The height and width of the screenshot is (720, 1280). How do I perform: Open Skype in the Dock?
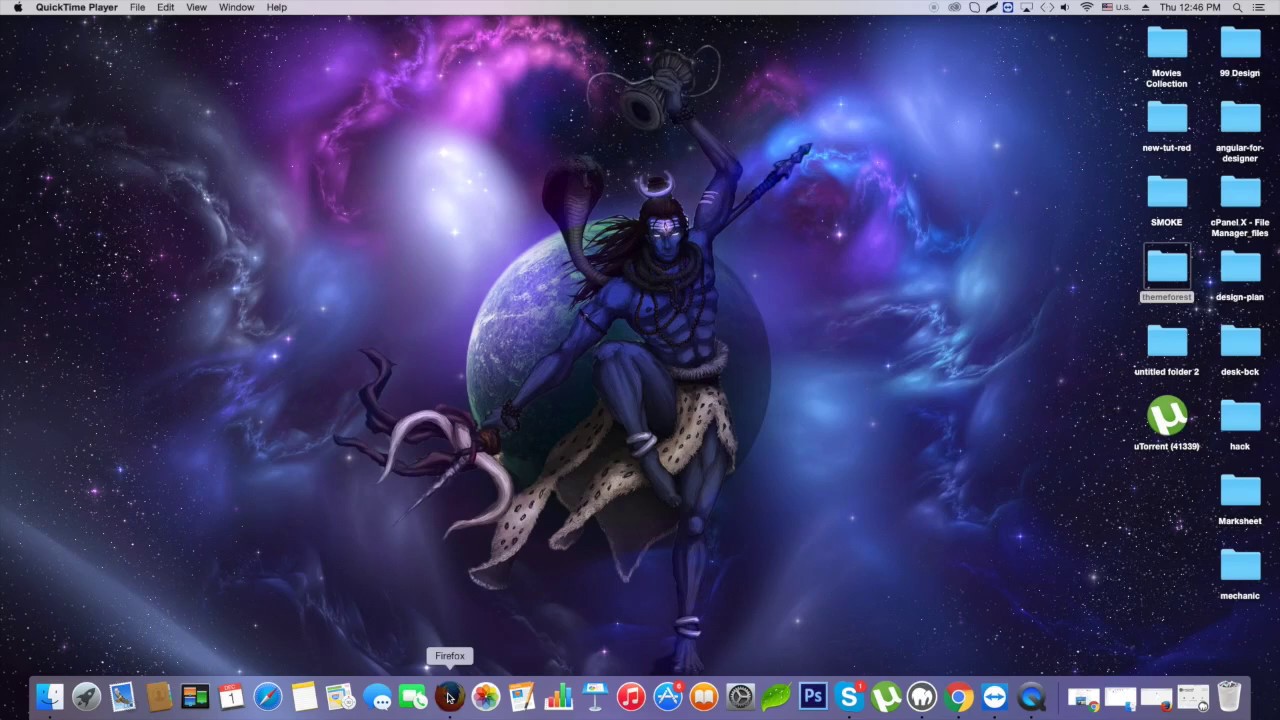coord(849,696)
